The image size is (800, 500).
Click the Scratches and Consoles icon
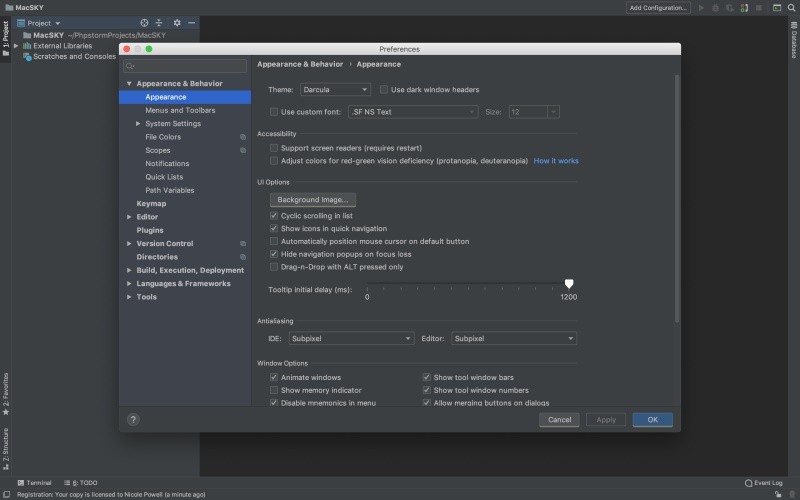point(28,57)
